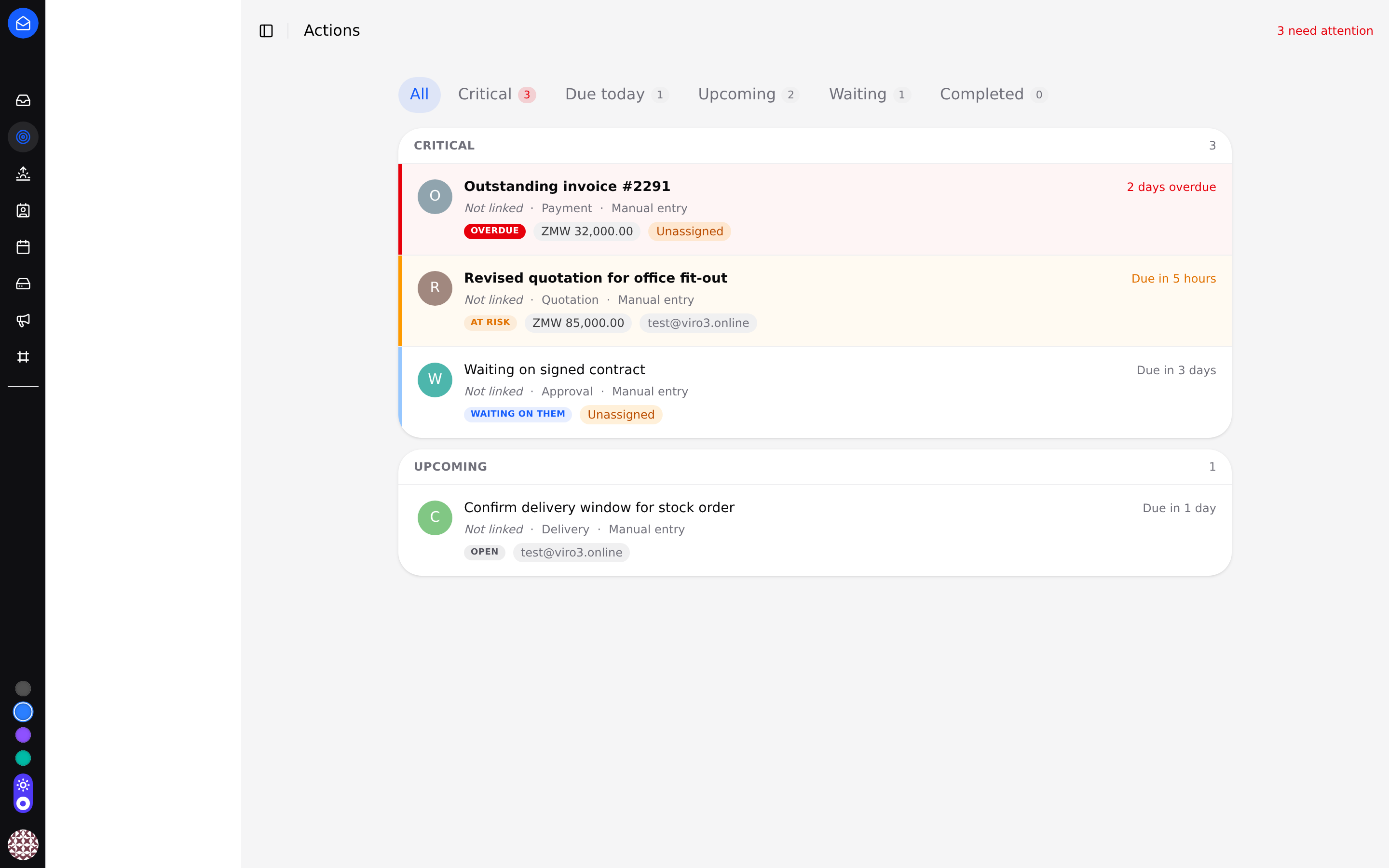This screenshot has height=868, width=1389.
Task: Pick the teal accent color swatch
Action: tap(23, 759)
